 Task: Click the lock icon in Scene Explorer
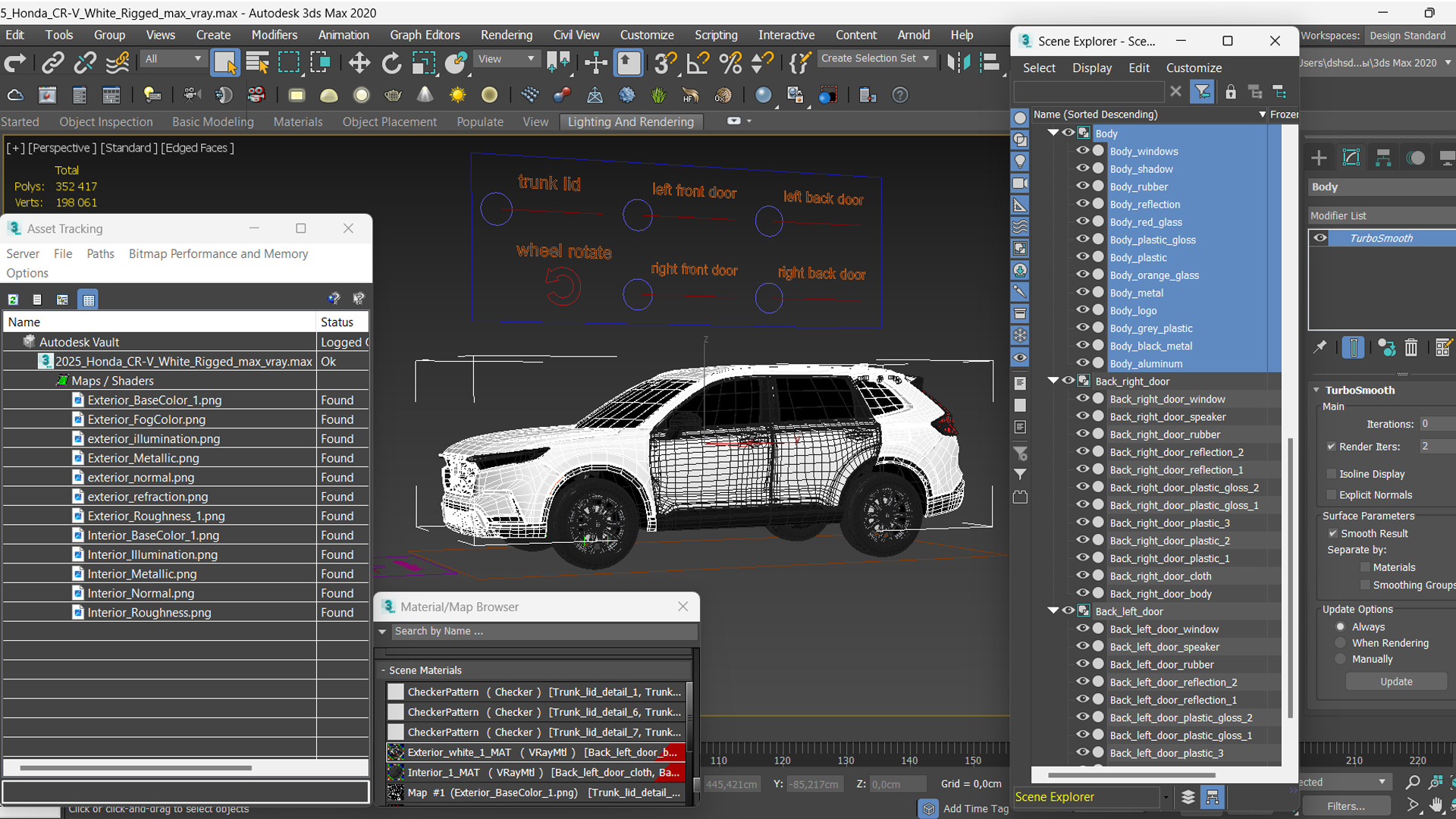(x=1231, y=92)
